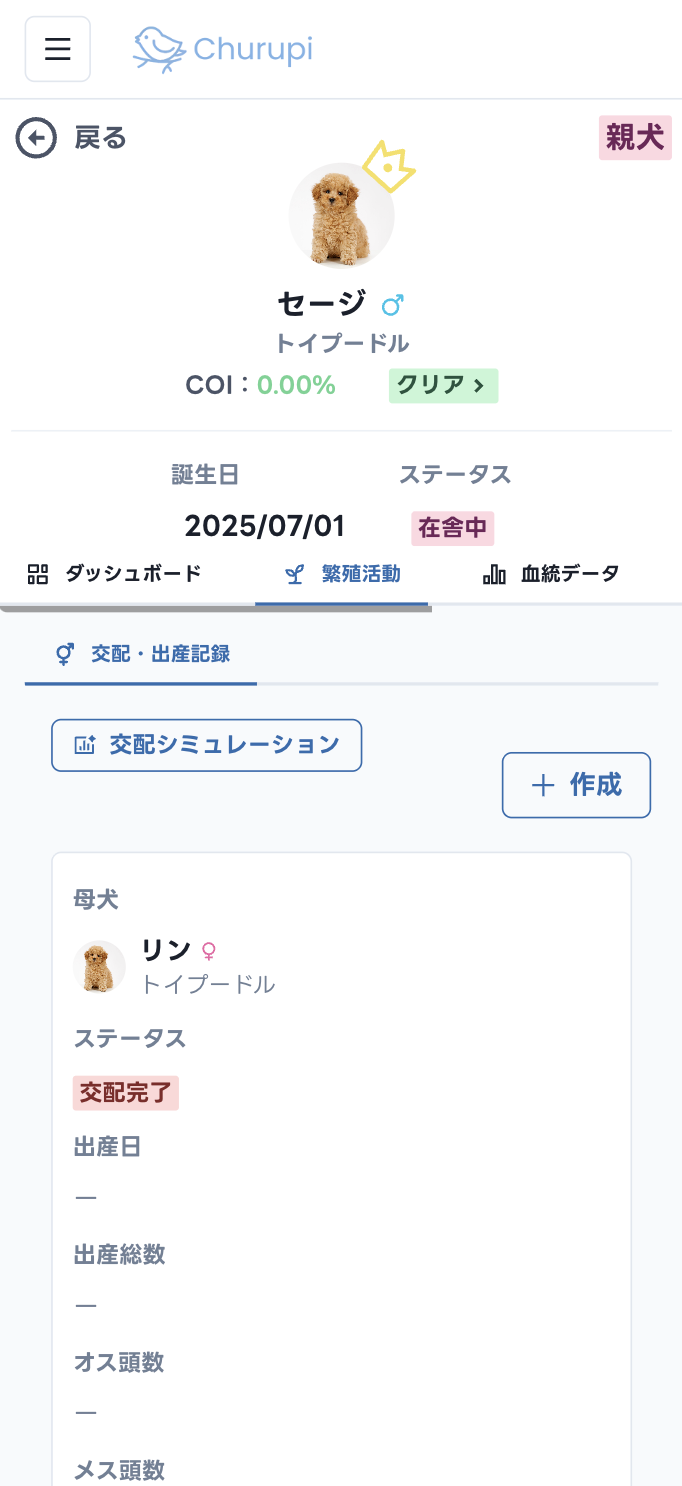
Task: Click the 血統データ bar chart icon
Action: (x=494, y=573)
